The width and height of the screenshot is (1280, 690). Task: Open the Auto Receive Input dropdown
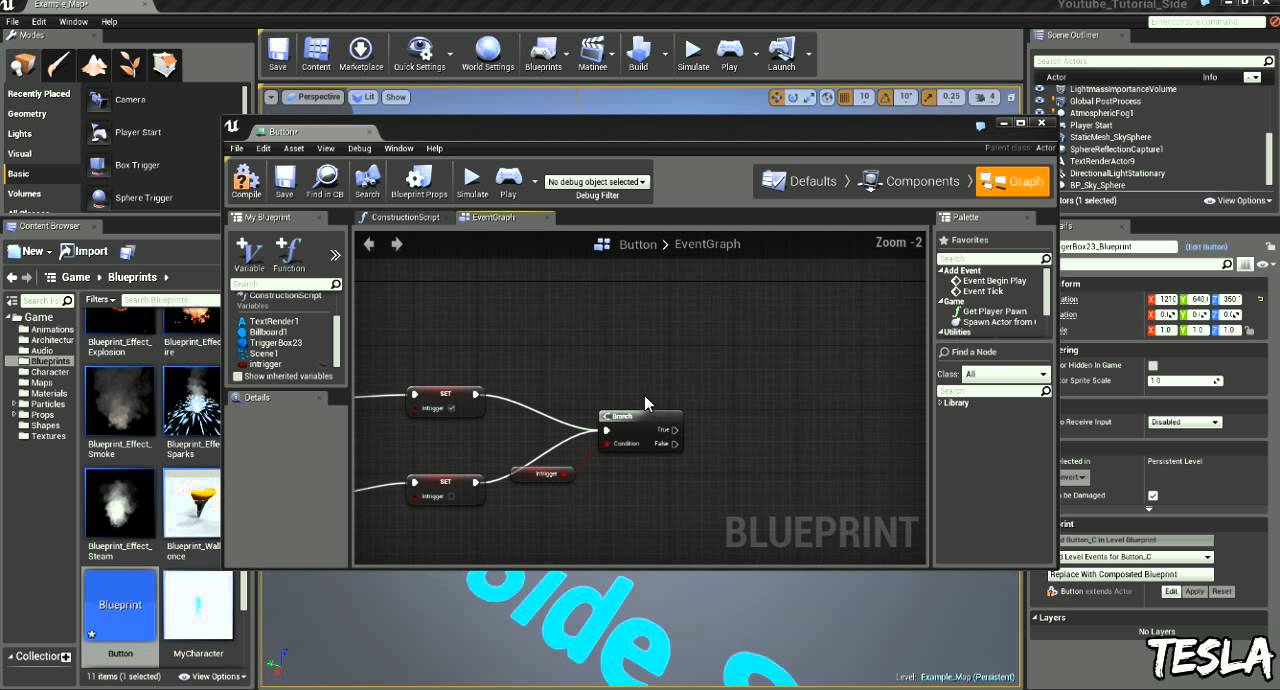(1185, 422)
